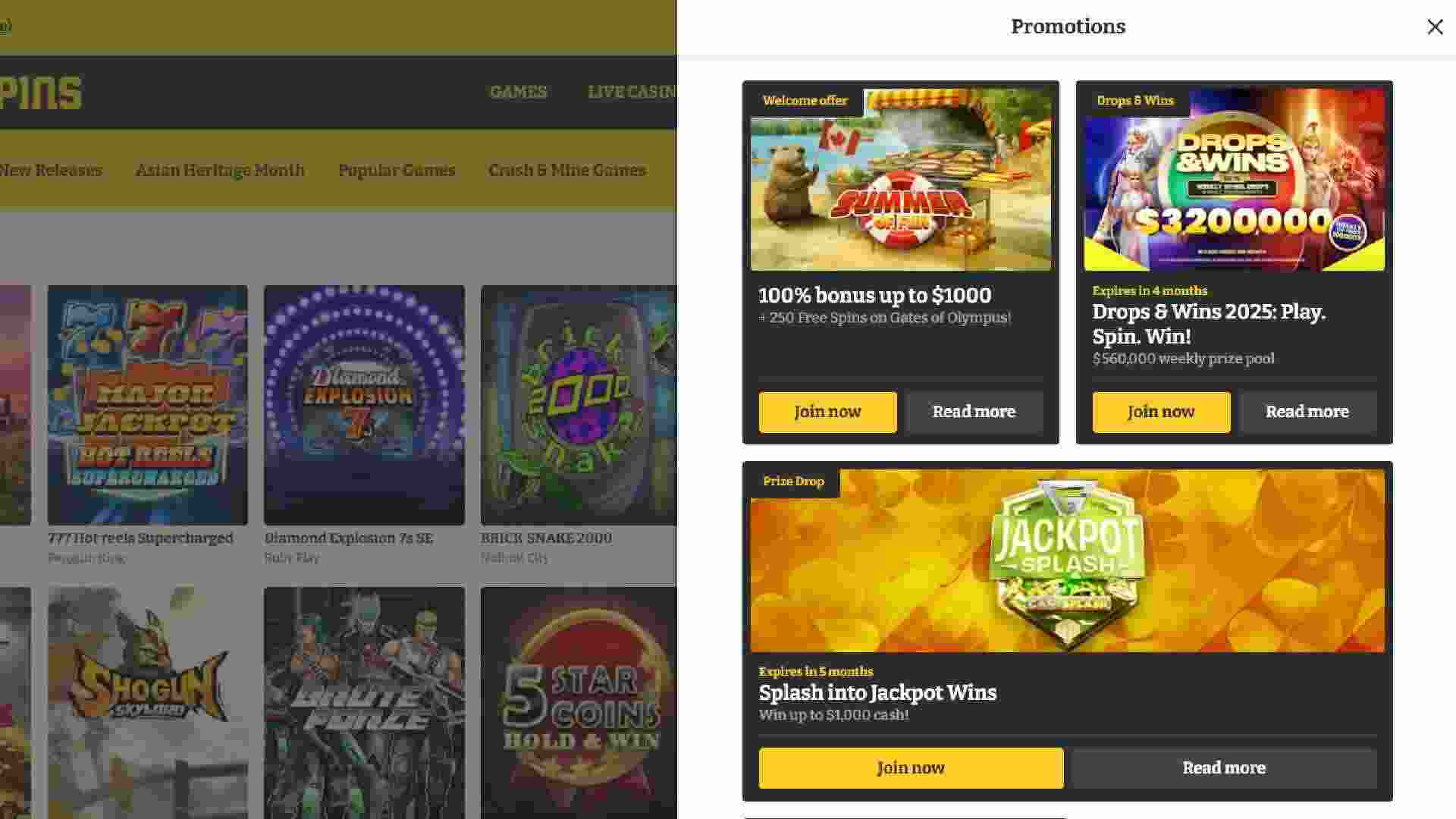Click Join now on the Welcome offer card
The width and height of the screenshot is (1456, 819).
pos(827,412)
